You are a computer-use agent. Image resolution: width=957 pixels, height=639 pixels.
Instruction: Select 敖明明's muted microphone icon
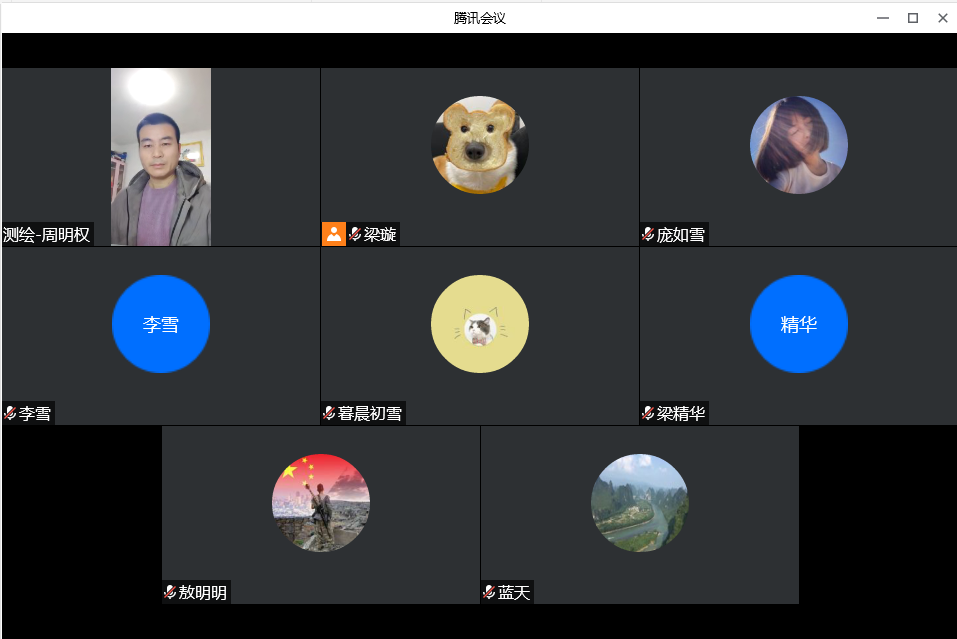(170, 592)
